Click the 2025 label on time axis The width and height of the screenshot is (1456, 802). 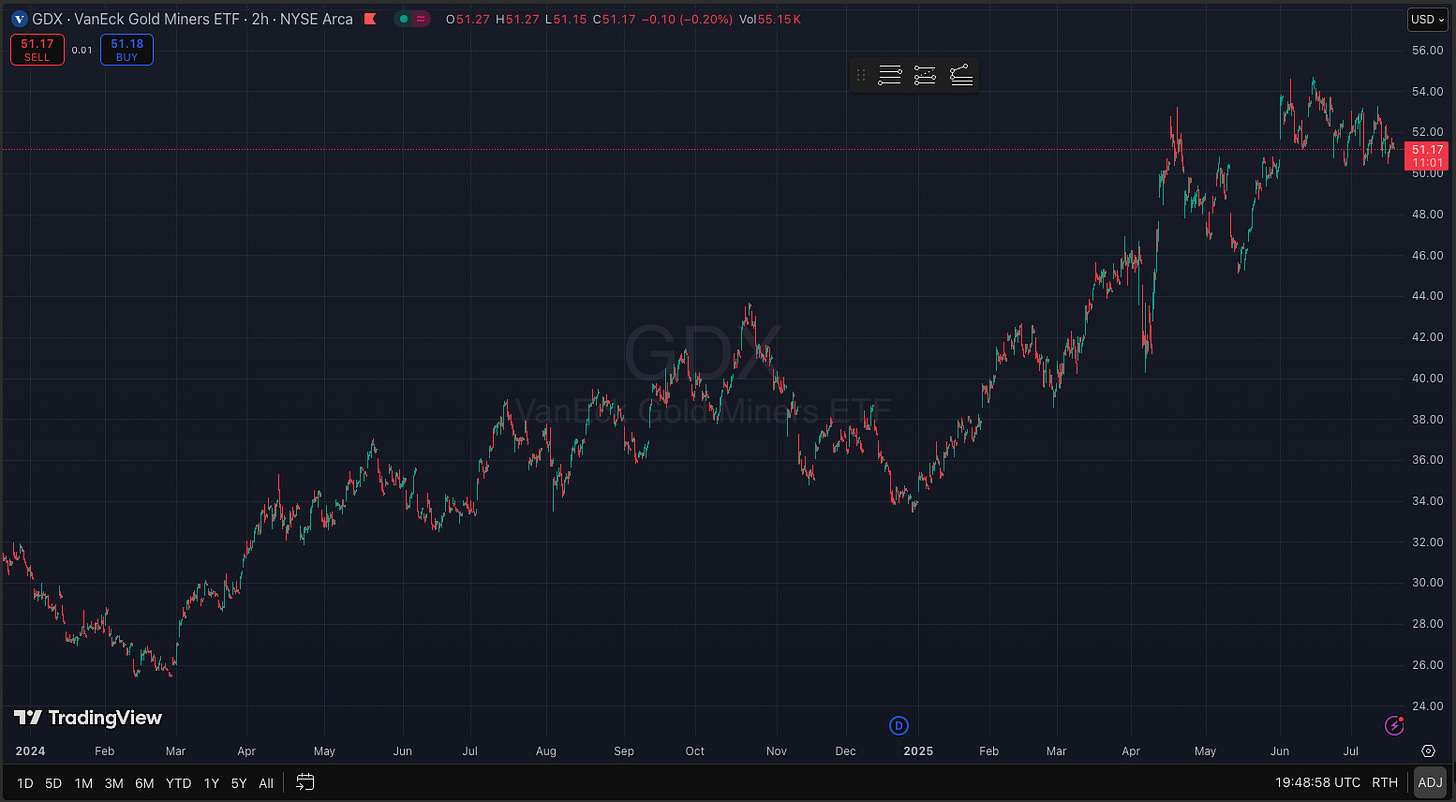pos(917,750)
